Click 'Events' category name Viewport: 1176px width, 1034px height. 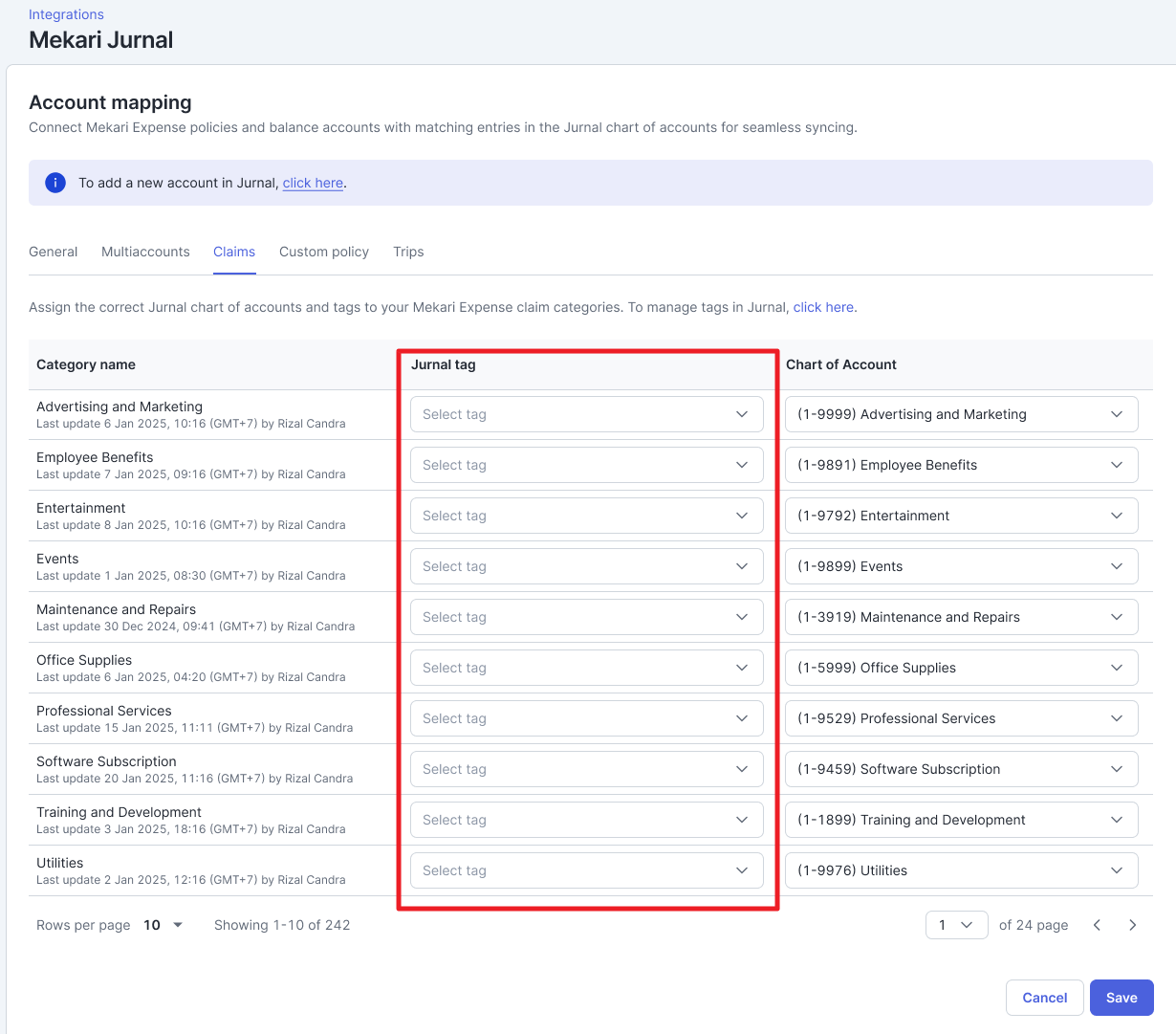coord(57,559)
